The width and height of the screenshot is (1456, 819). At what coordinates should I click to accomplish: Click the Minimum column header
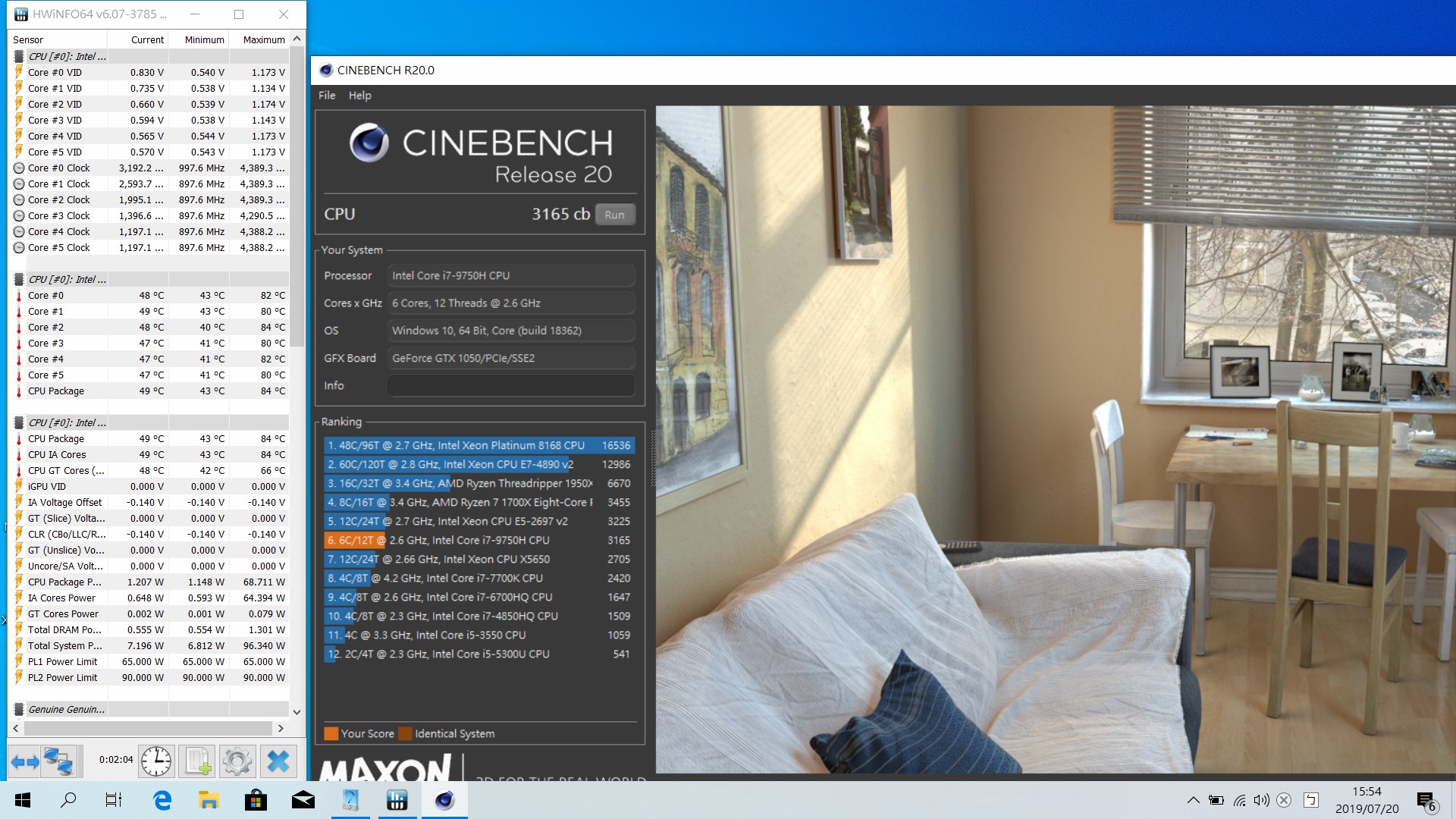click(199, 39)
